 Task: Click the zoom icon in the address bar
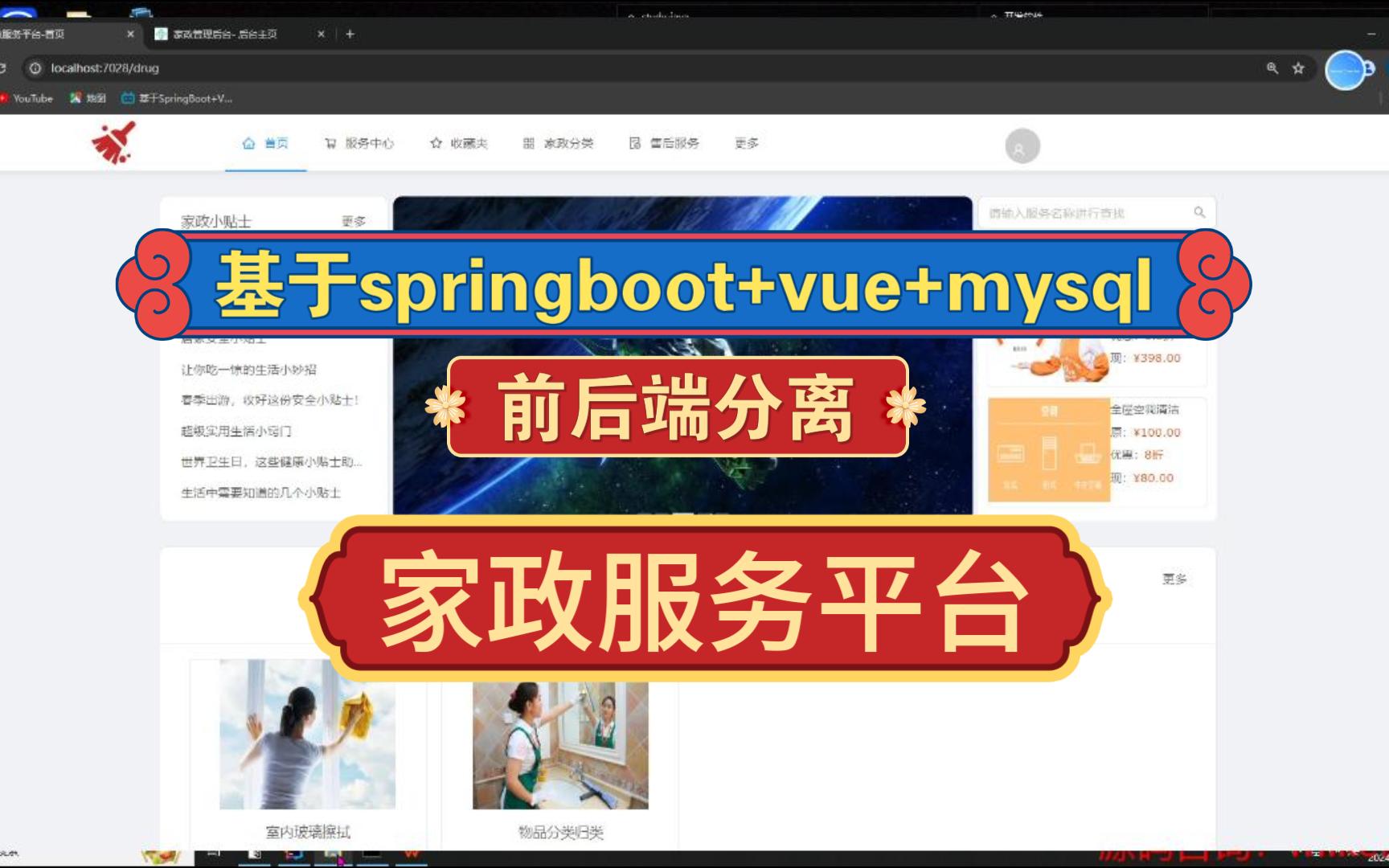[1271, 68]
